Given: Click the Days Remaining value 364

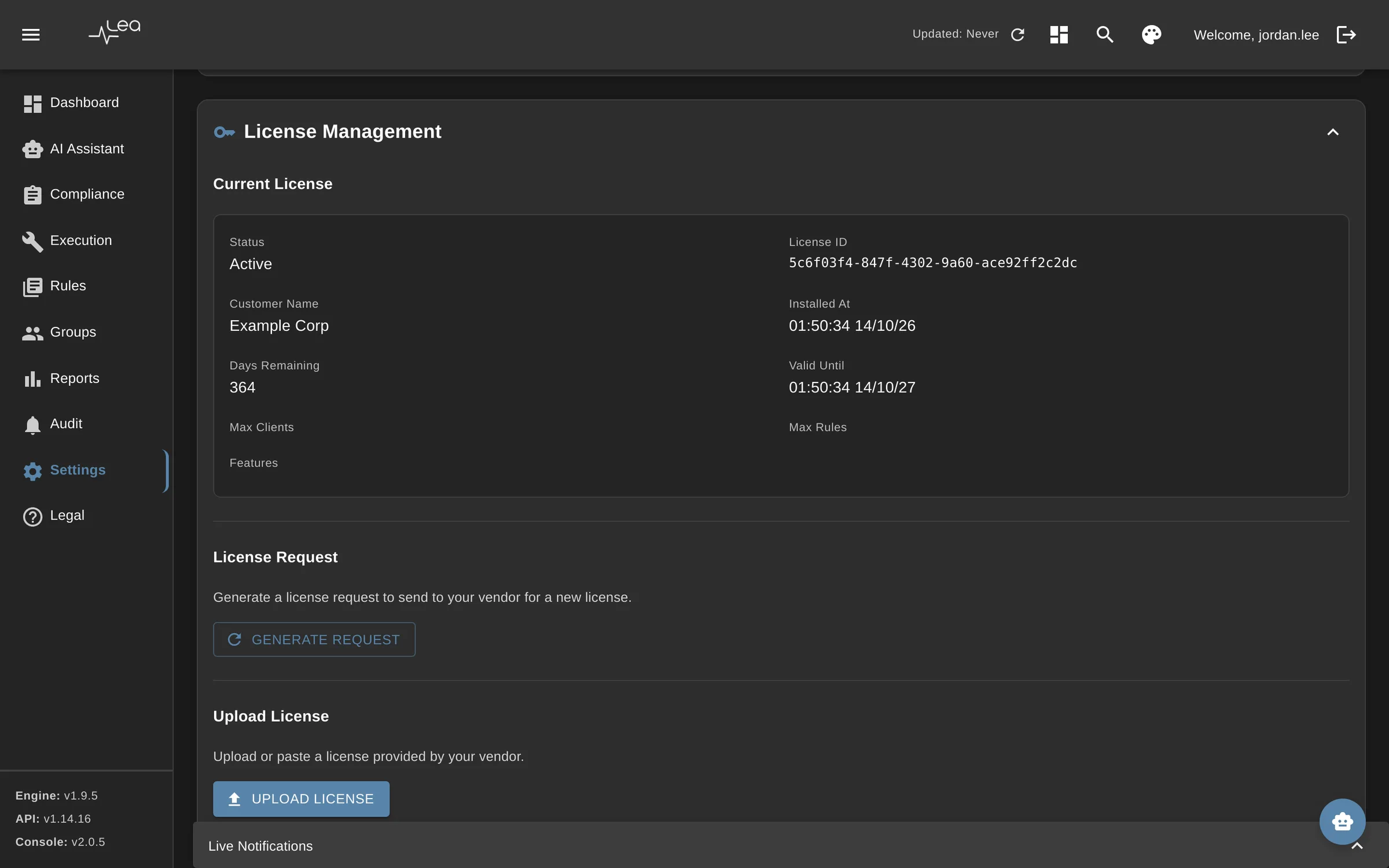Looking at the screenshot, I should click(x=242, y=388).
